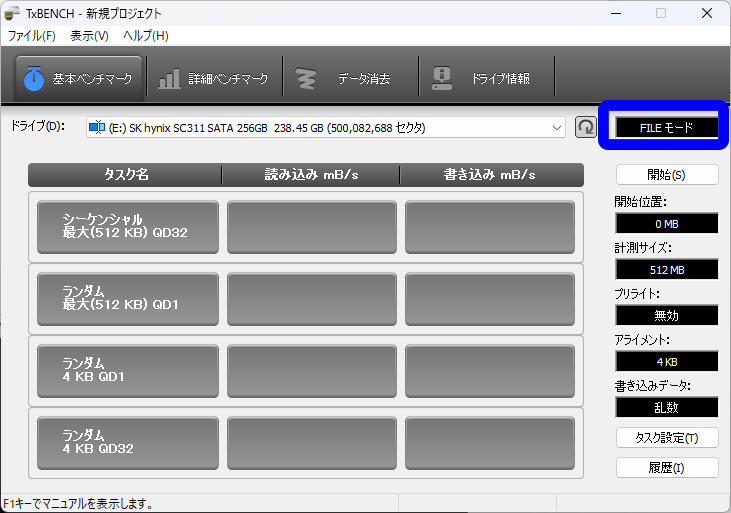Open the 表示(V) menu
This screenshot has width=731, height=513.
[x=89, y=35]
